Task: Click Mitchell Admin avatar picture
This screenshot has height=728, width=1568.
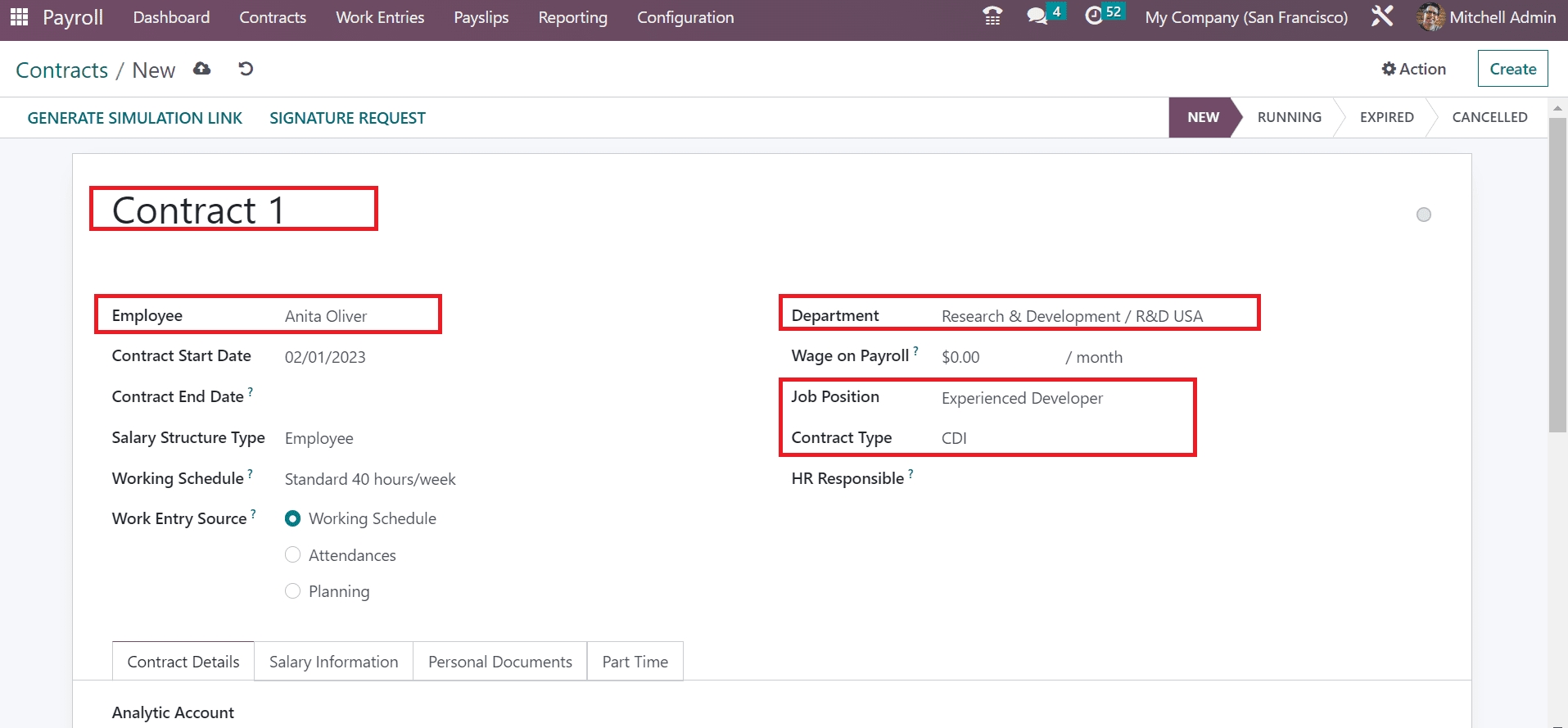Action: (1430, 17)
